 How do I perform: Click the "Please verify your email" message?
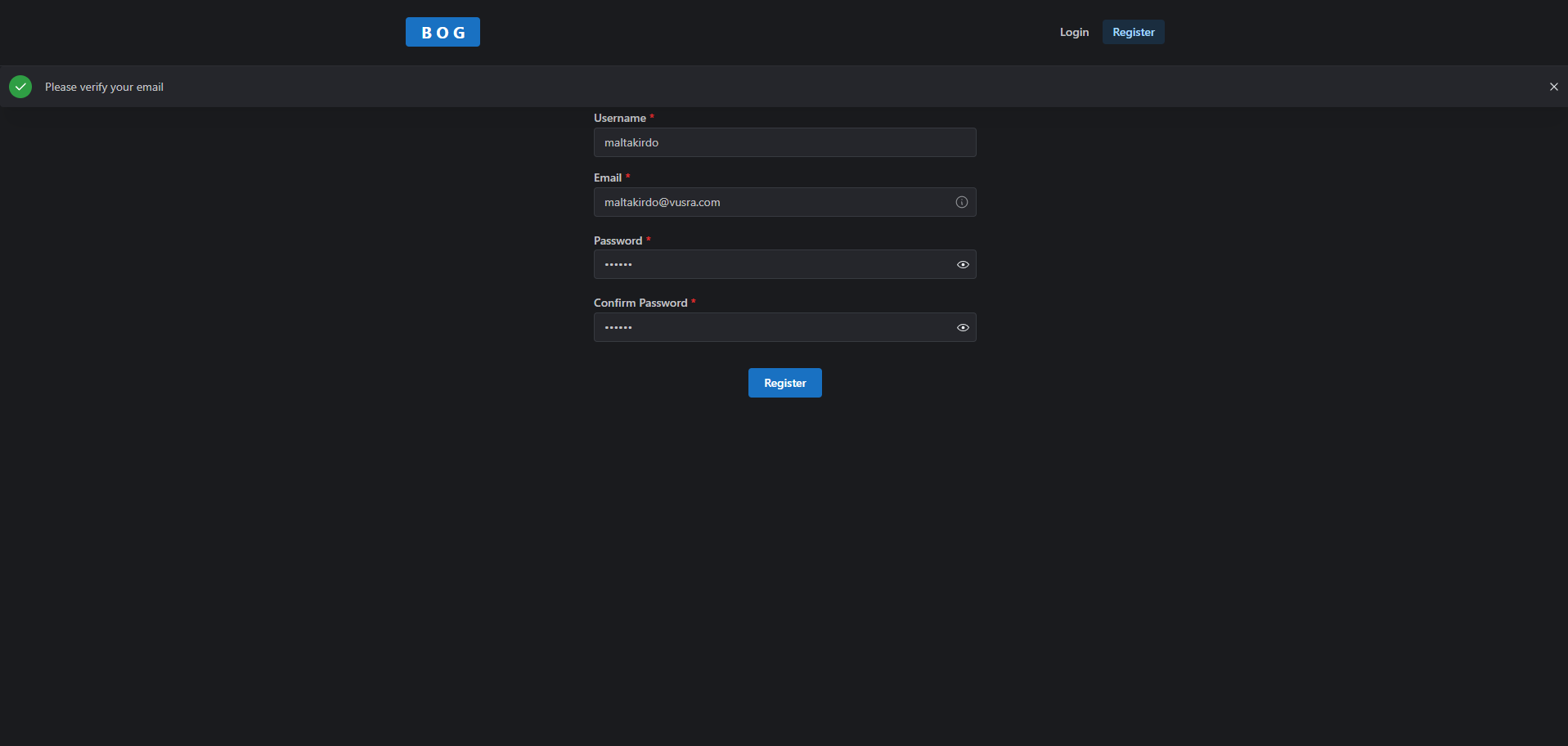(104, 87)
